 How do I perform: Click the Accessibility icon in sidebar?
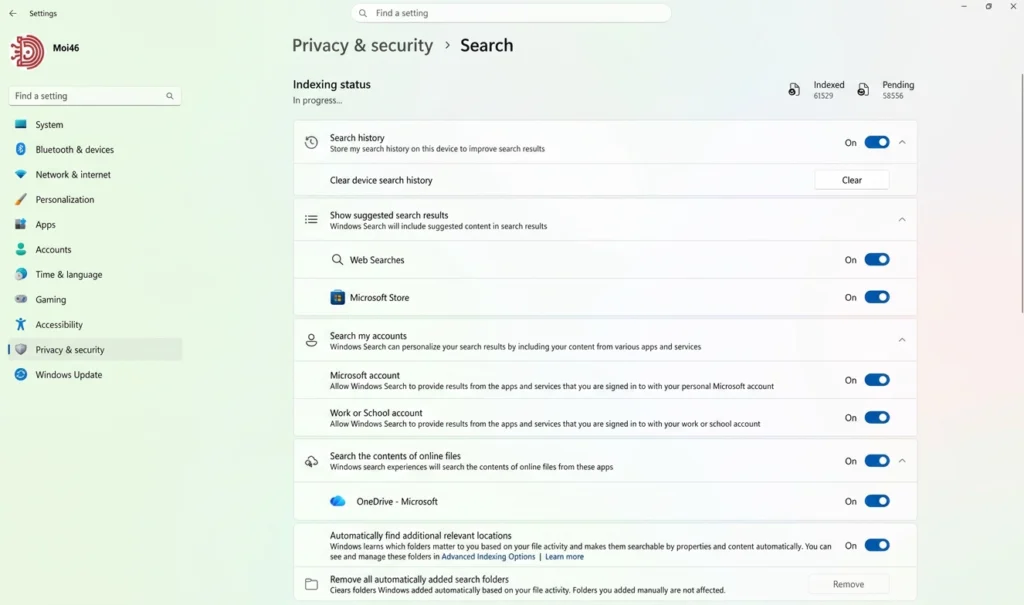(21, 324)
